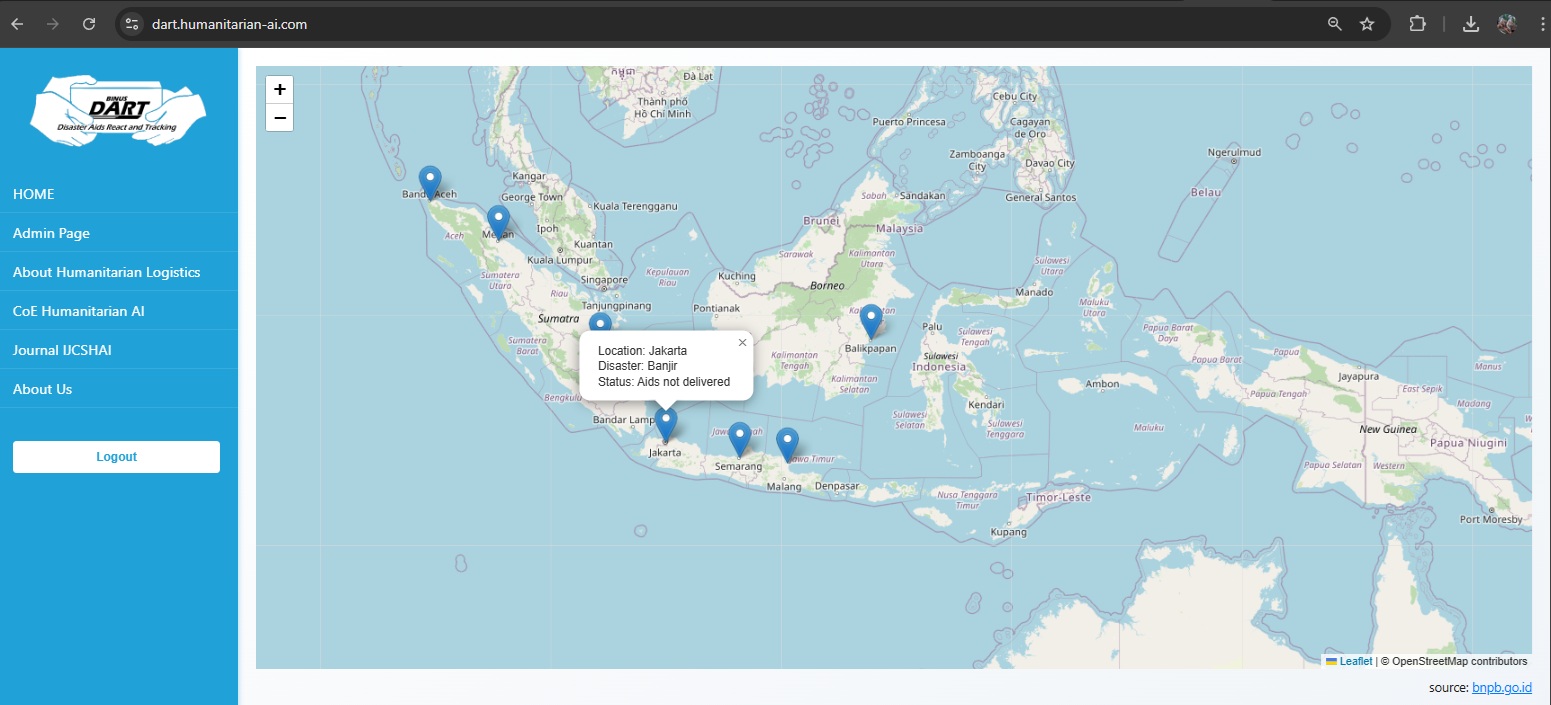Viewport: 1551px width, 705px height.
Task: Go to Admin Page in sidebar
Action: (51, 233)
